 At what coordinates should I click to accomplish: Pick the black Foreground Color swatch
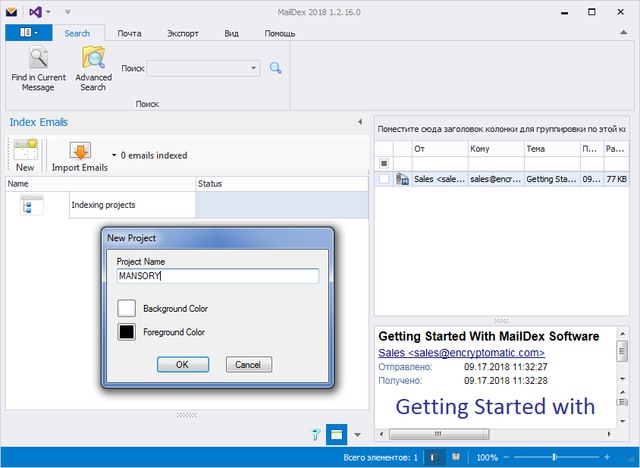[127, 332]
